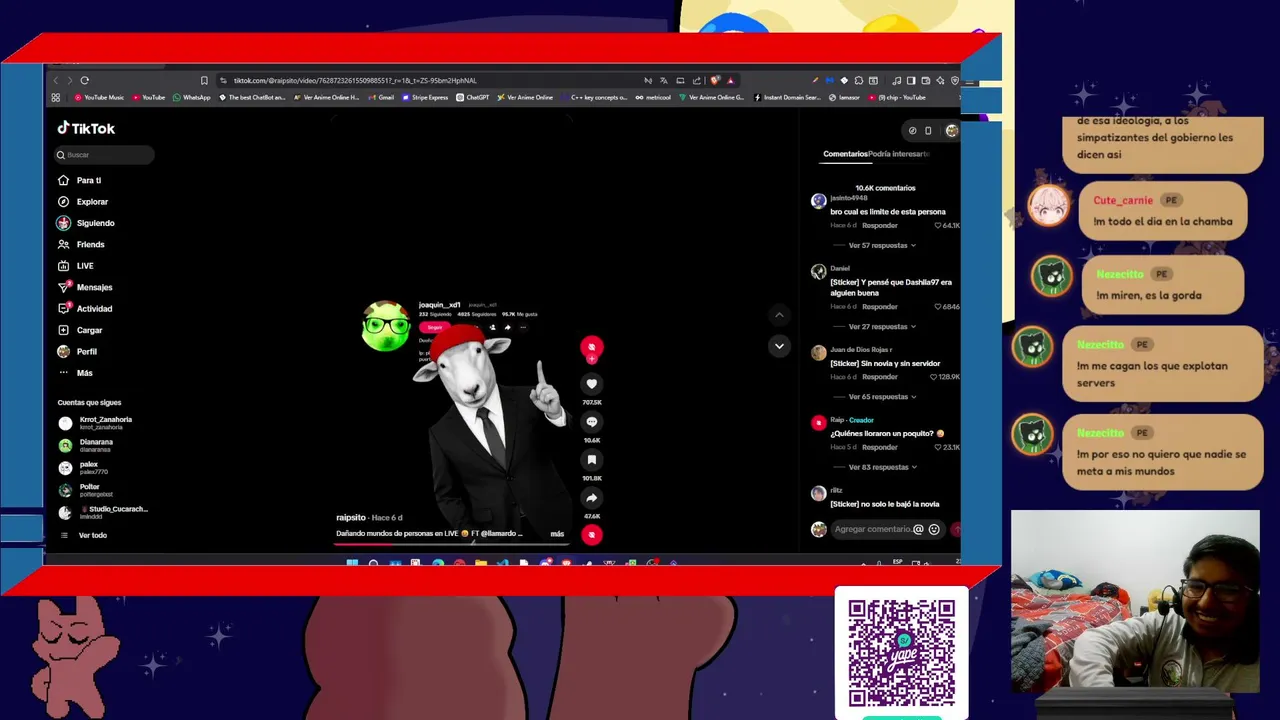Viewport: 1280px width, 720px height.
Task: Open more options on joaquin__xd1 profile card
Action: [x=523, y=327]
